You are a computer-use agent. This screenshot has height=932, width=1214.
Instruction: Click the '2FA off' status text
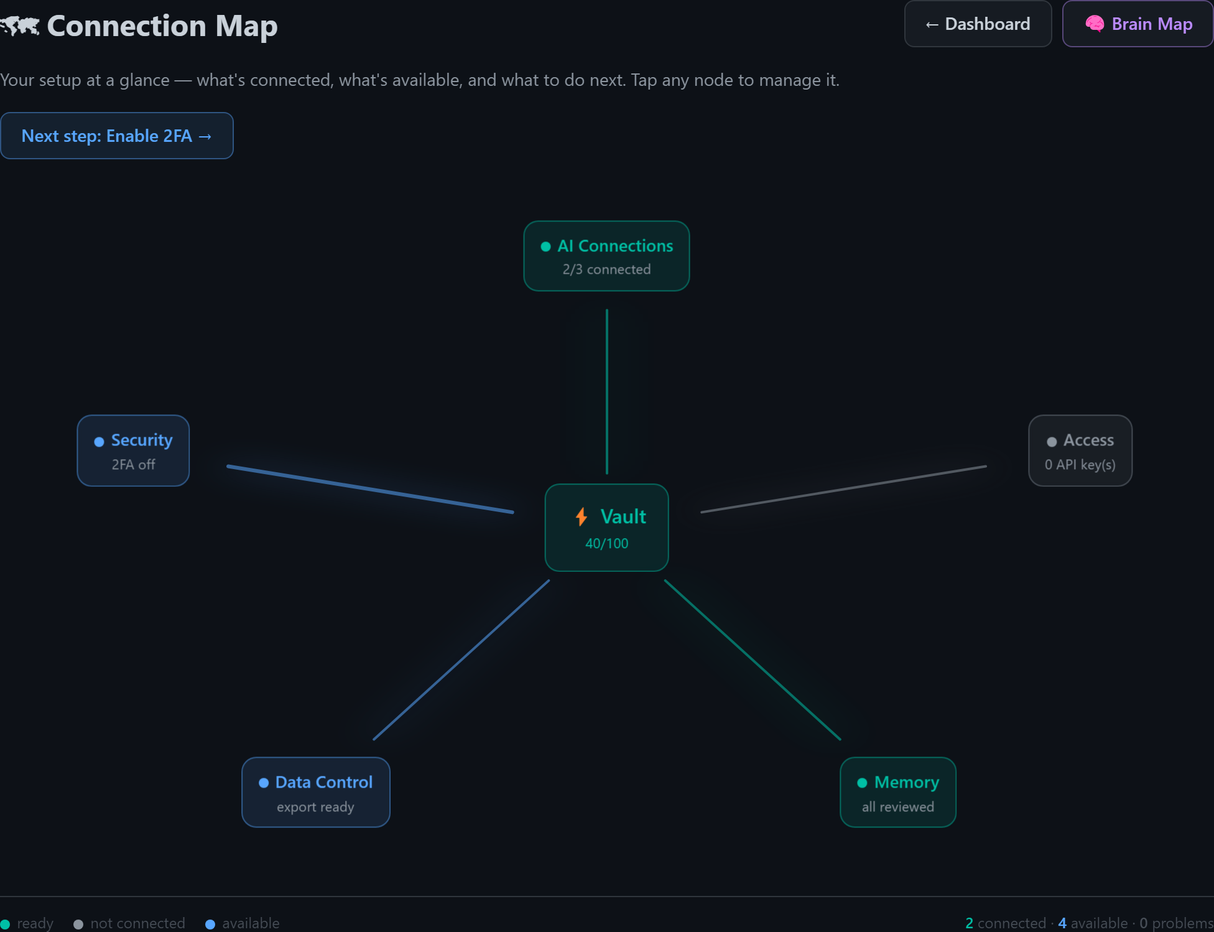[133, 465]
